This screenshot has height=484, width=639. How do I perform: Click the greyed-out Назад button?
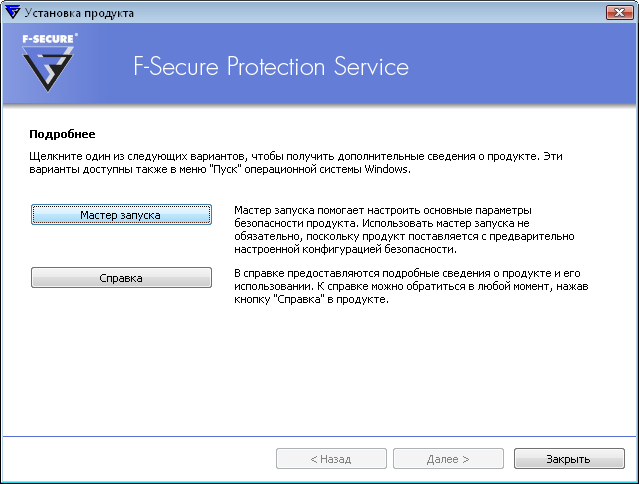[x=330, y=459]
